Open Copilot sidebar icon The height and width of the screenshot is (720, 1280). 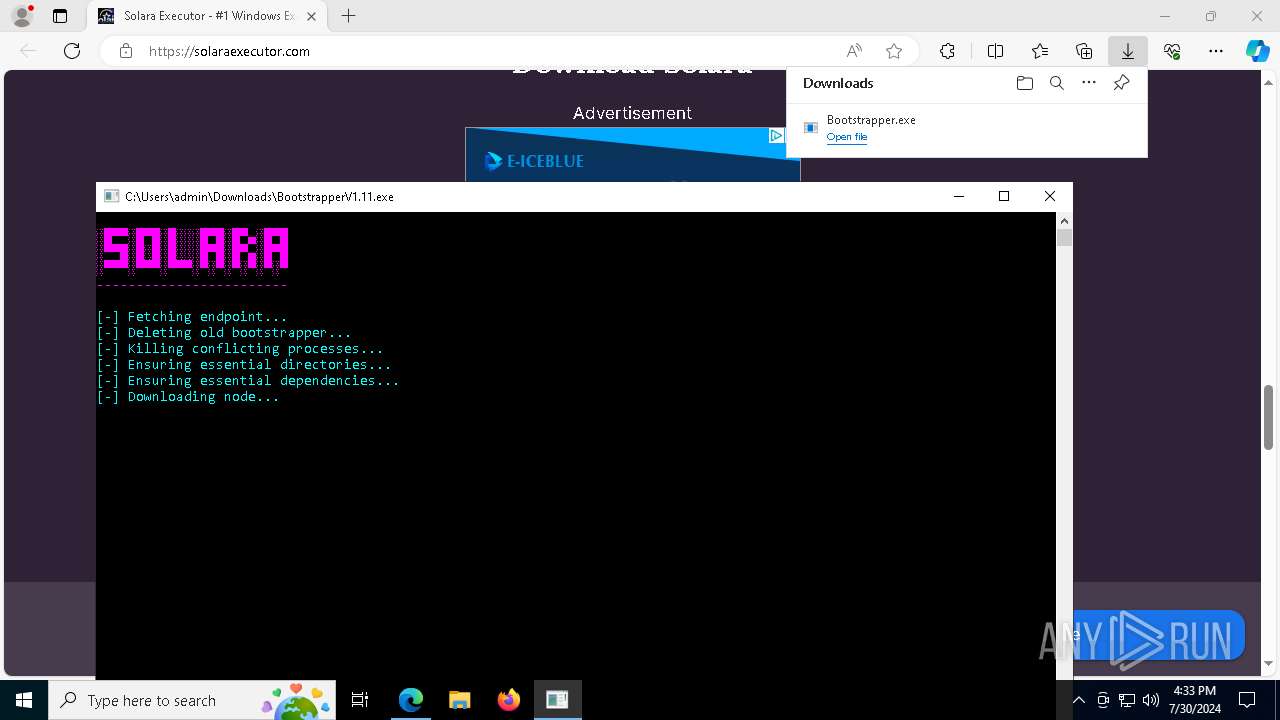click(x=1257, y=51)
